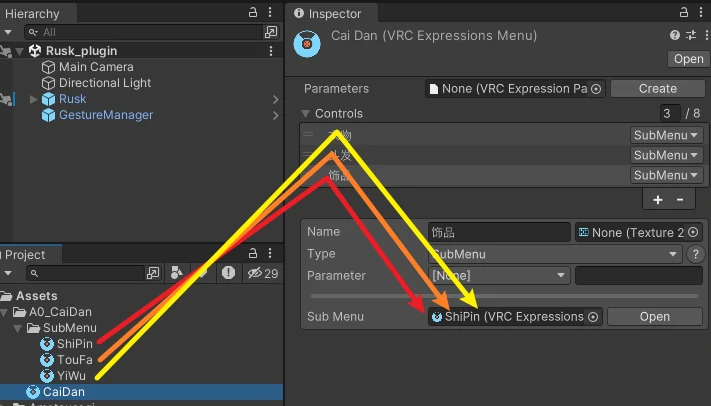Image resolution: width=711 pixels, height=406 pixels.
Task: Open the Rusk_plugin scene options menu
Action: point(271,51)
